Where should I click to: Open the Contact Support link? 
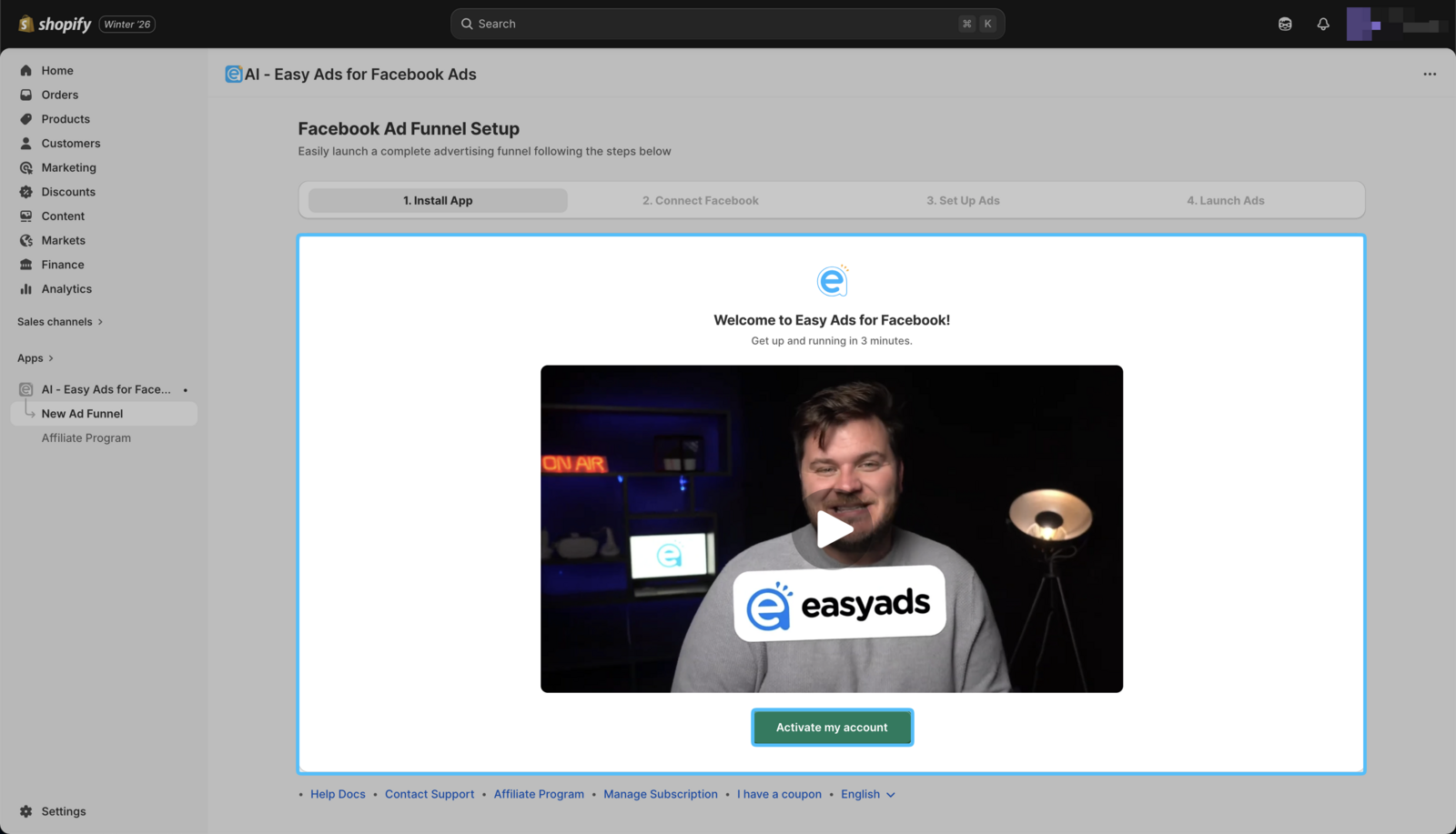pyautogui.click(x=430, y=794)
